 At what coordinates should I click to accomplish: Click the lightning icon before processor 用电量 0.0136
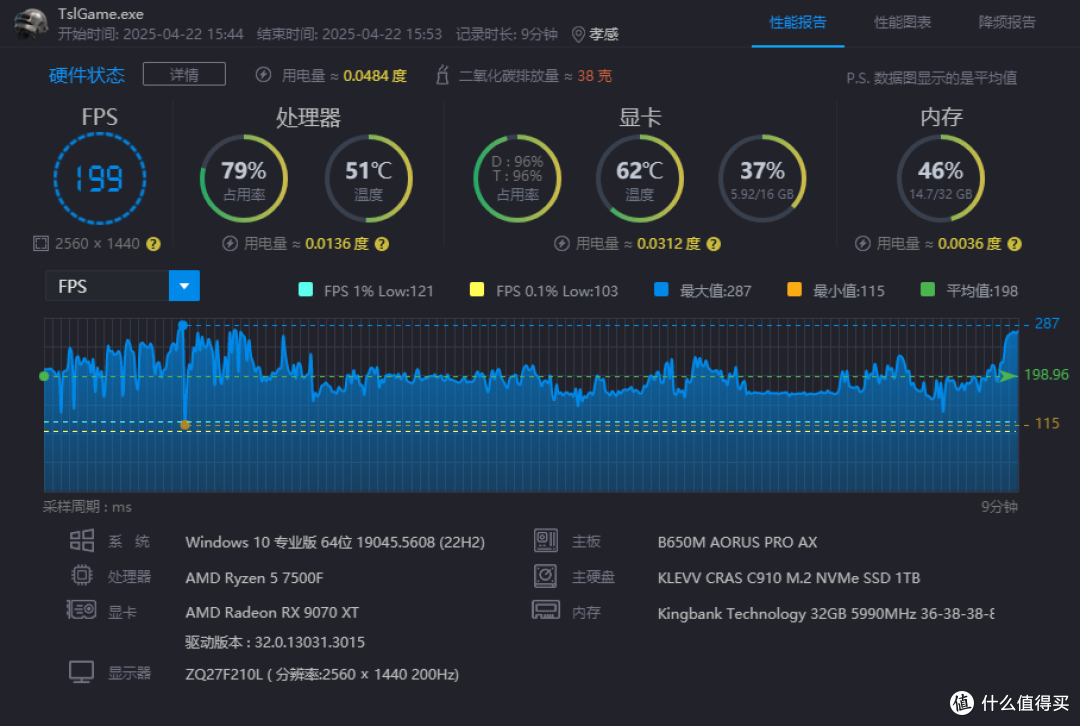230,244
